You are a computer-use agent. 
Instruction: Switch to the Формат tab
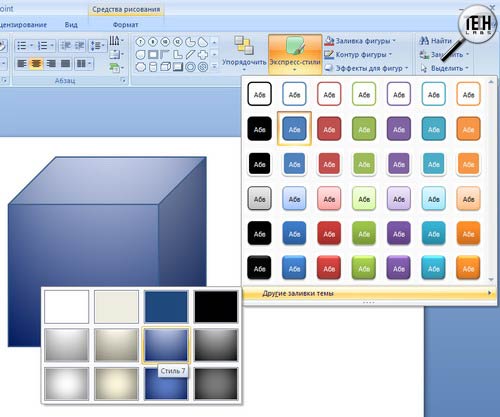[125, 25]
